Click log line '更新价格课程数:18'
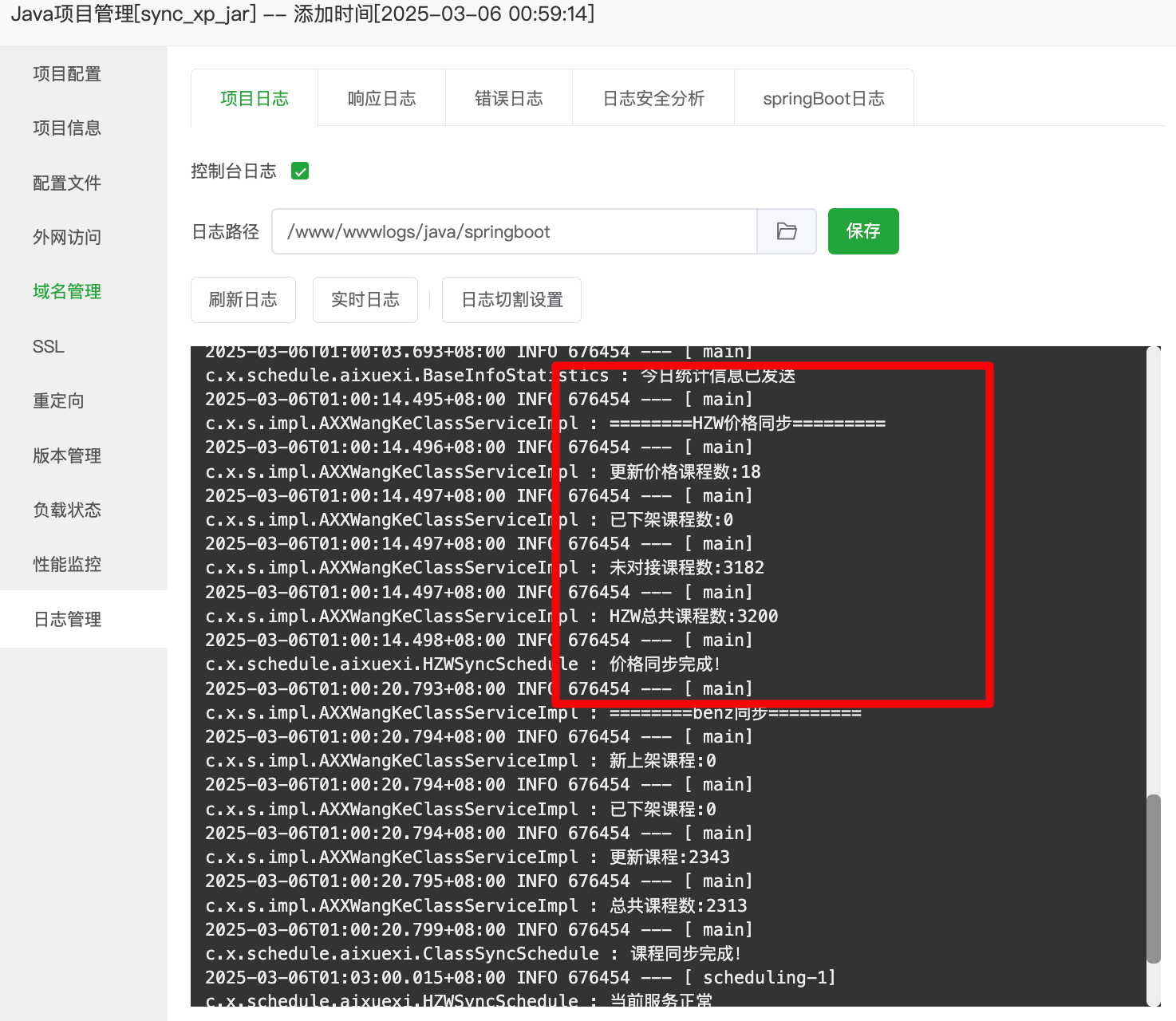The height and width of the screenshot is (1021, 1176). tap(685, 472)
